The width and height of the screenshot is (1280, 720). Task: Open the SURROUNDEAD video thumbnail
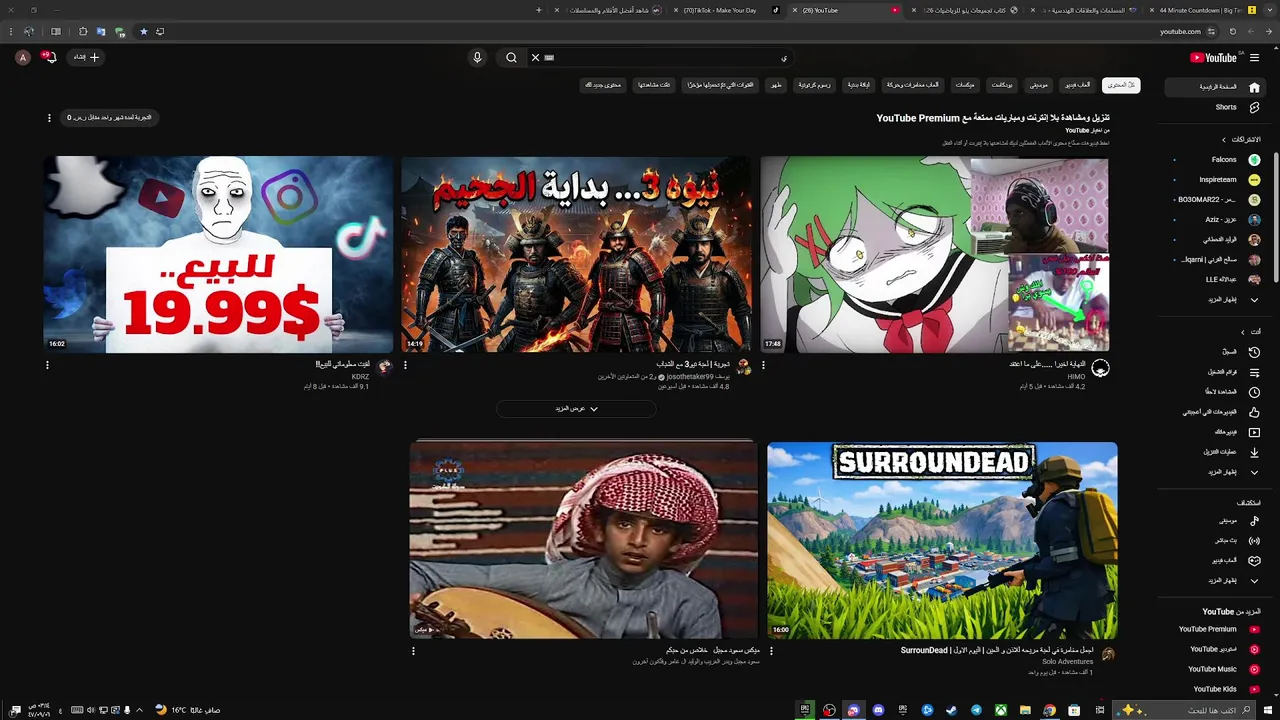tap(942, 540)
